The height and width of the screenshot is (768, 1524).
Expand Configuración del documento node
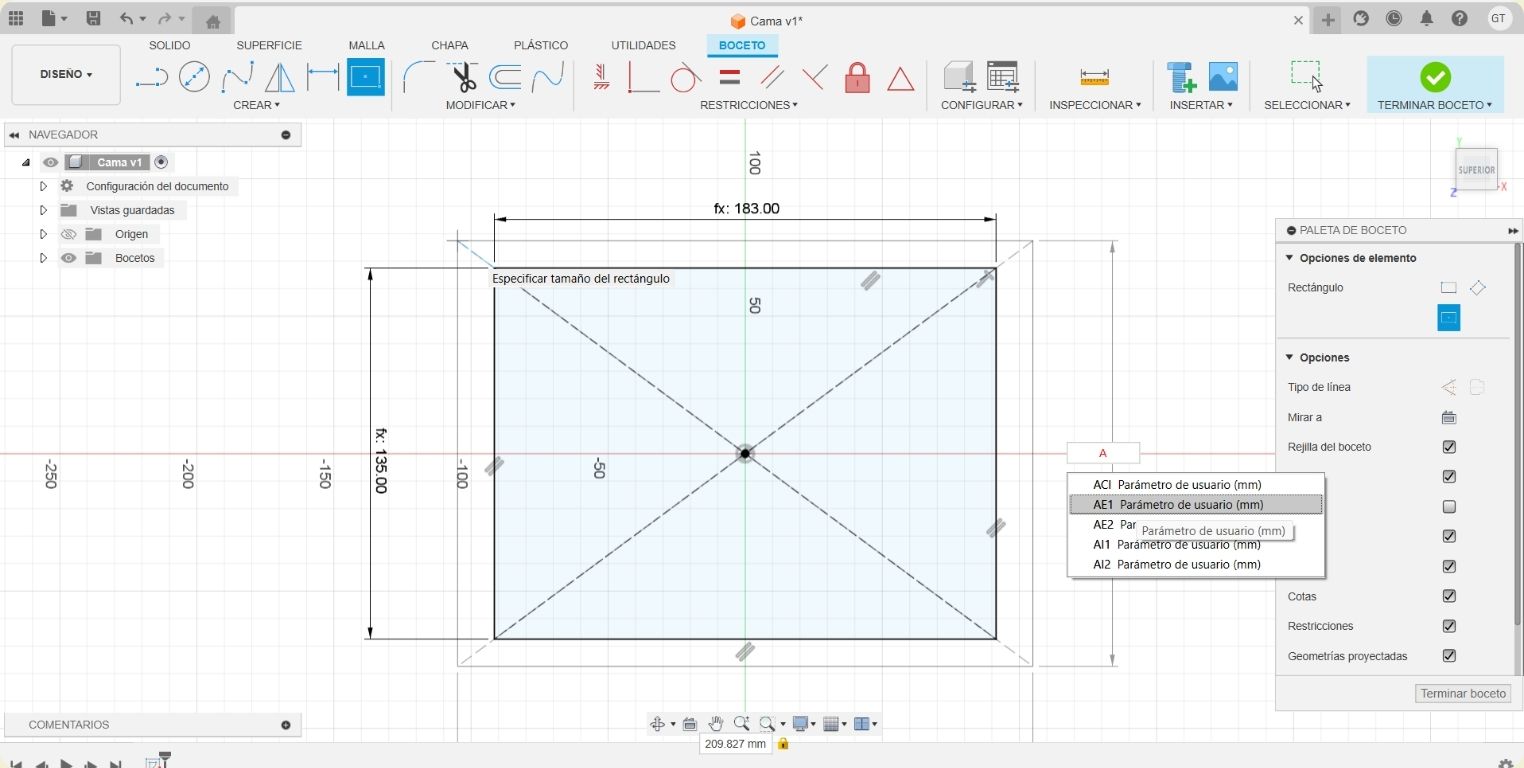point(43,186)
